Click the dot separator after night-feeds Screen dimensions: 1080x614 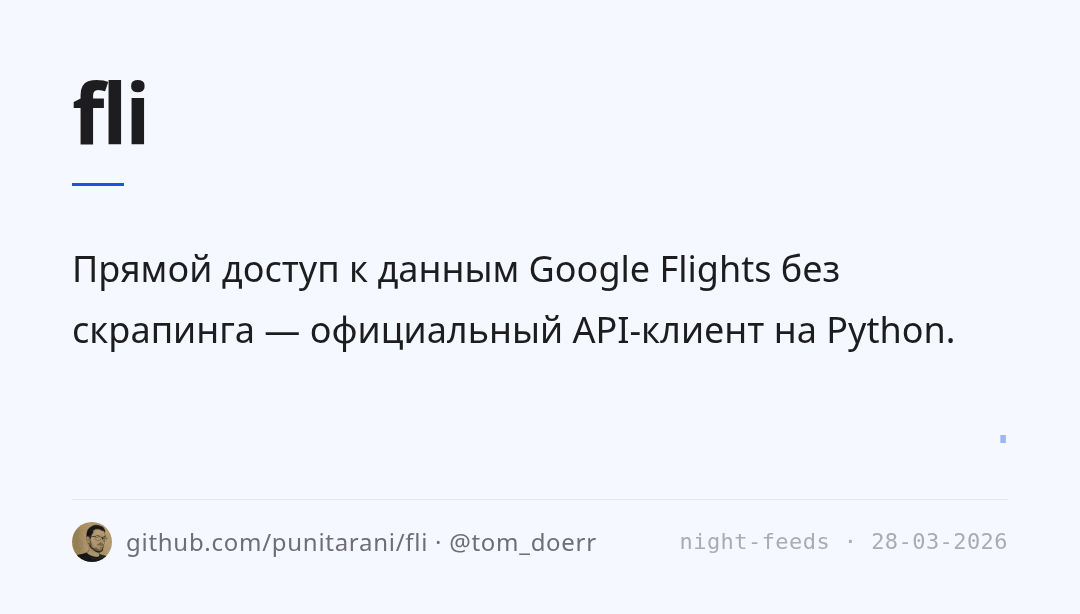[x=850, y=542]
